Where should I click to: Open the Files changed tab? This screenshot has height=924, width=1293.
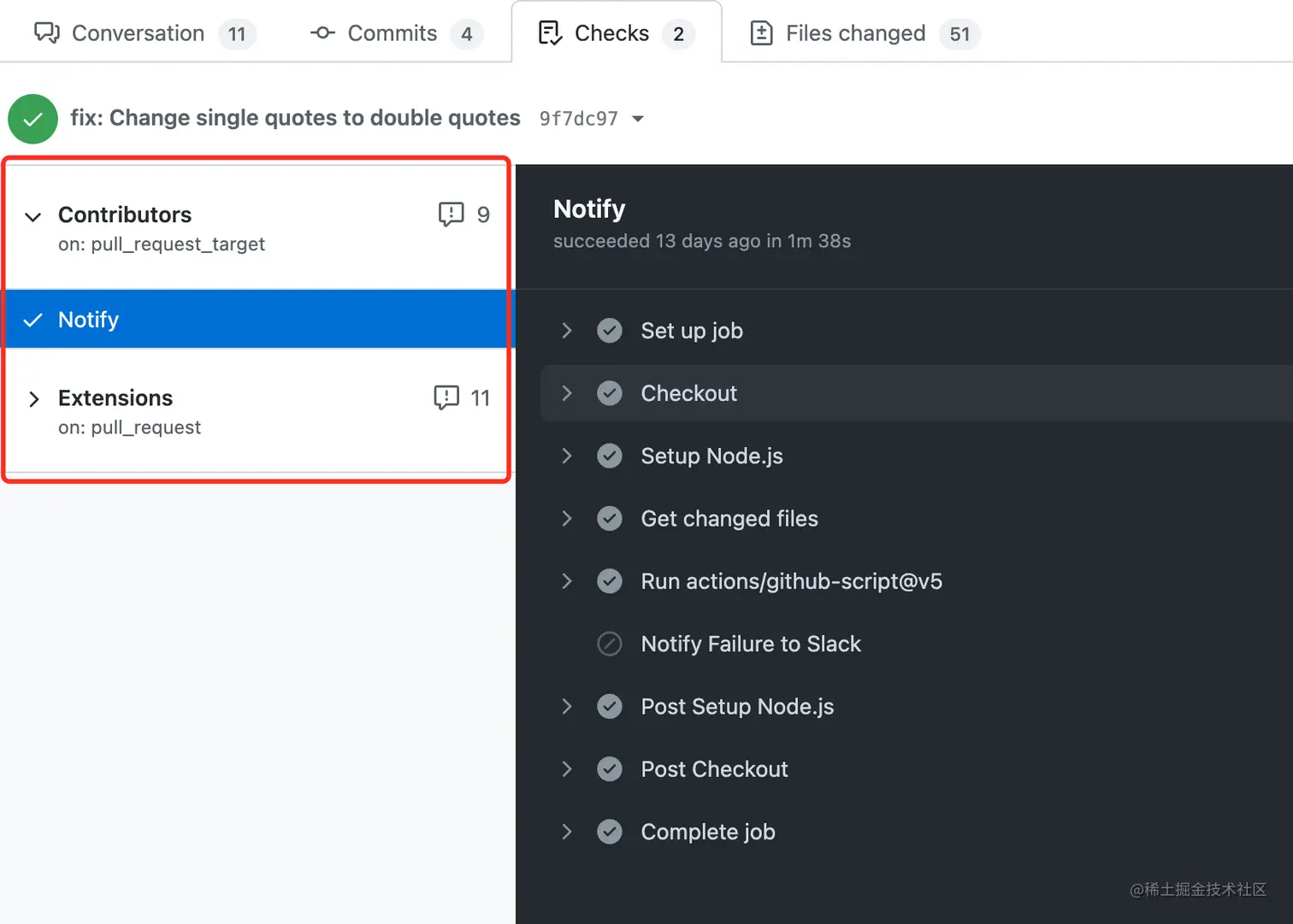(855, 33)
